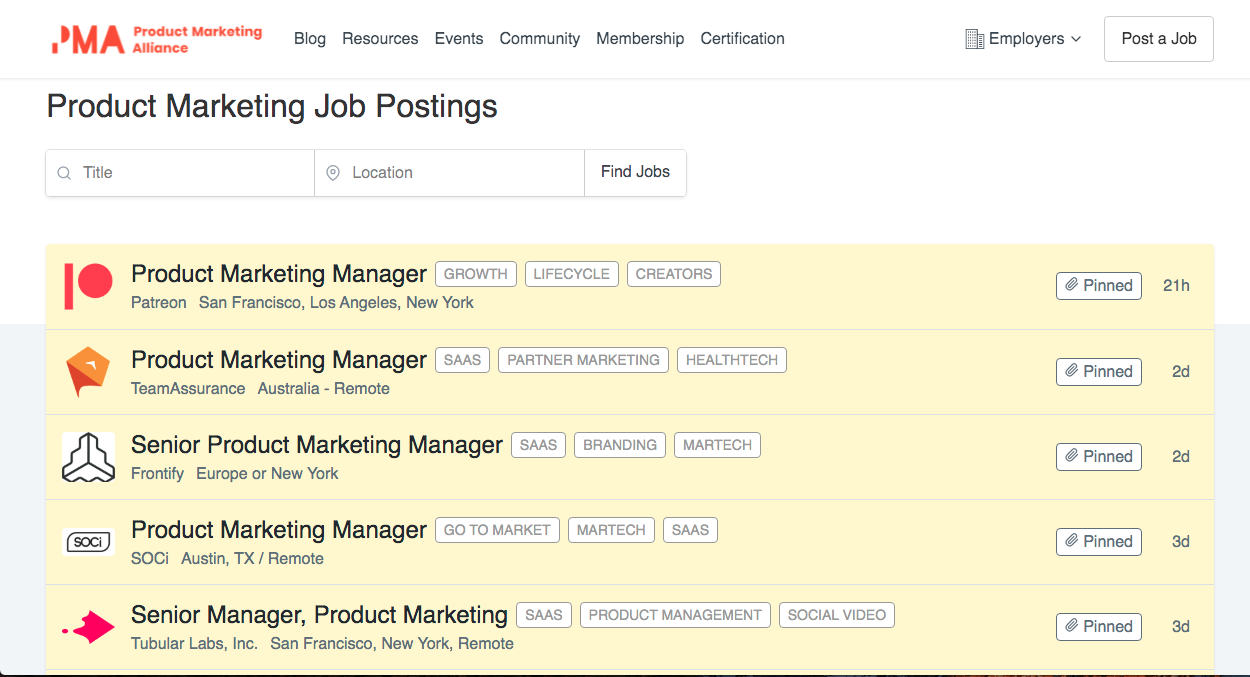The height and width of the screenshot is (677, 1250).
Task: Click the Pinned badge on Frontify row
Action: 1098,457
